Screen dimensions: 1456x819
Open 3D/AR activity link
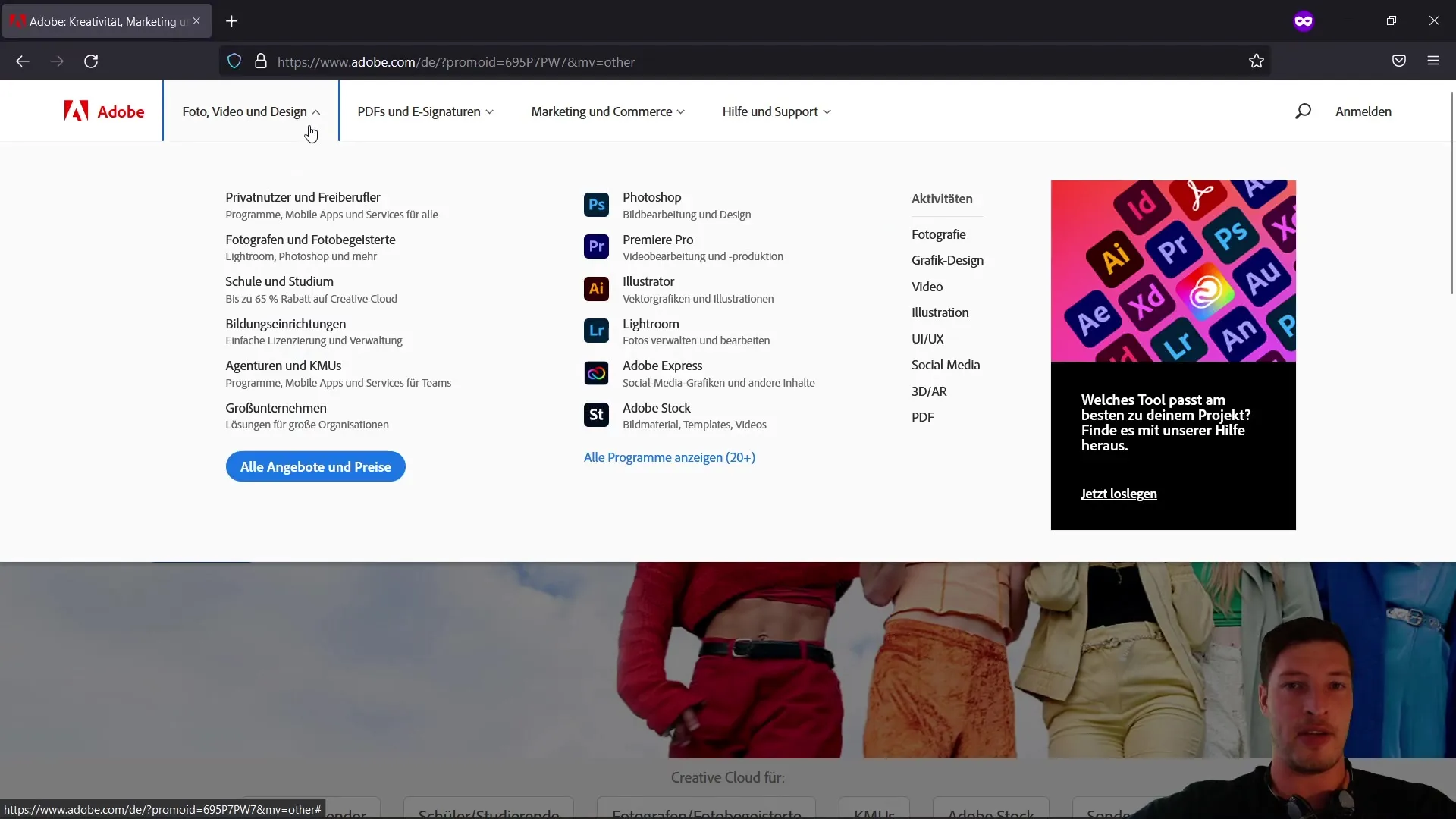(929, 391)
